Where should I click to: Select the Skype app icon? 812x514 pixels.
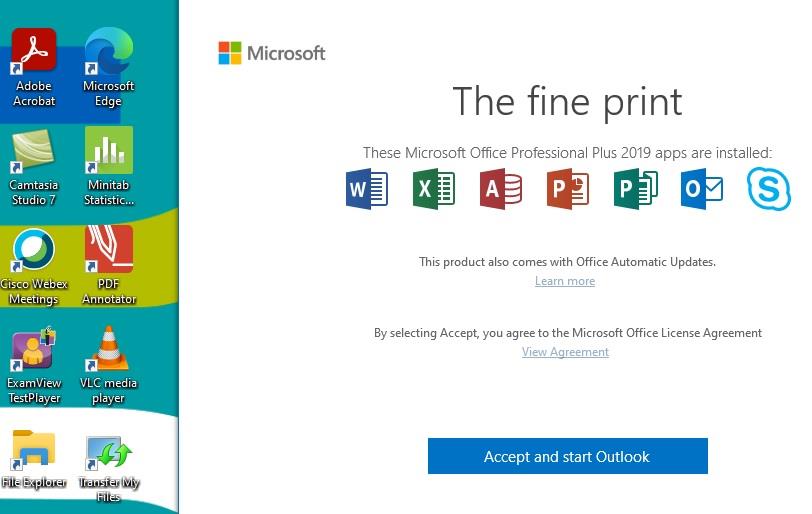(769, 189)
